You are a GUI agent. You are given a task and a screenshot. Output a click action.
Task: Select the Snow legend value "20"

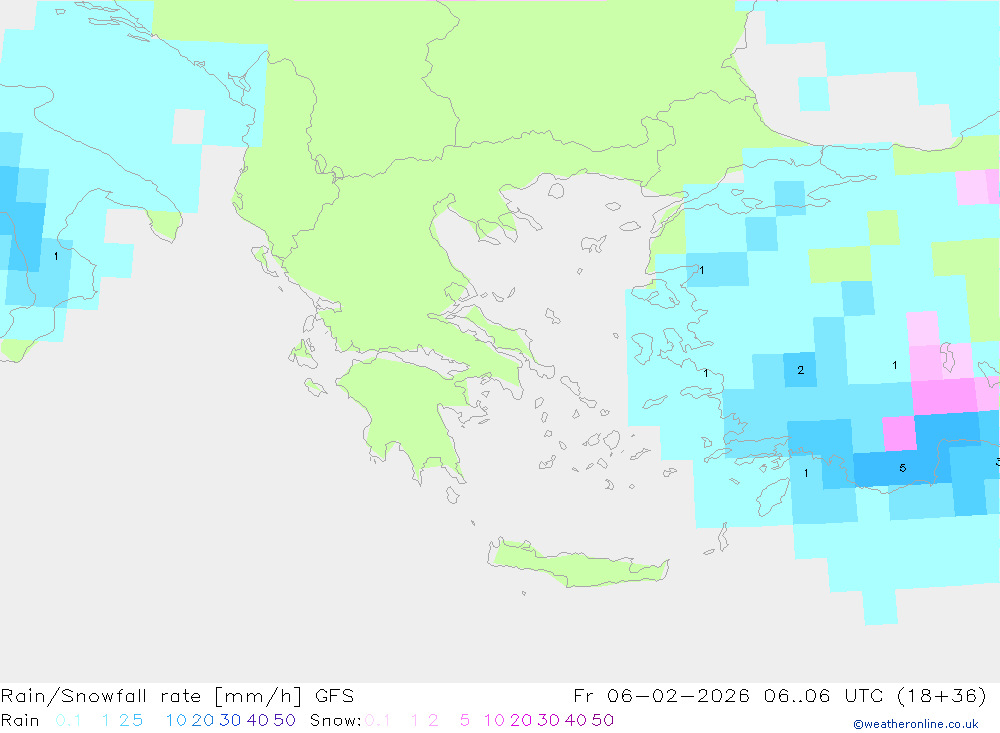tap(521, 720)
